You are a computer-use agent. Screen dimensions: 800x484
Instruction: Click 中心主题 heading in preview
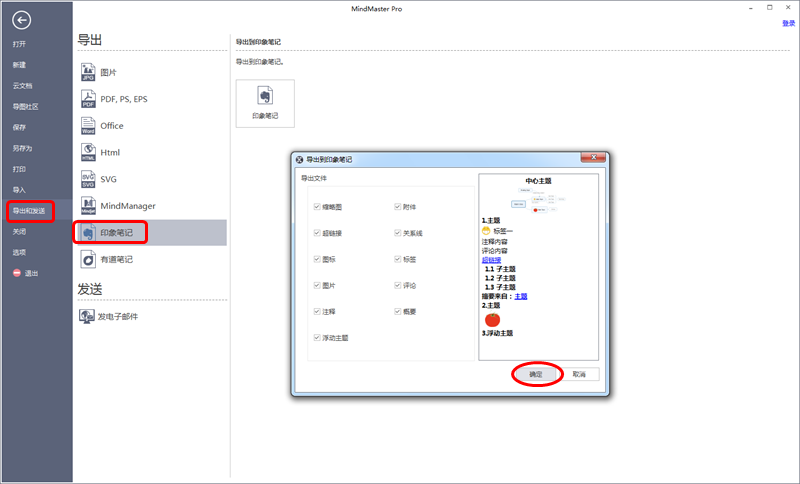[538, 181]
